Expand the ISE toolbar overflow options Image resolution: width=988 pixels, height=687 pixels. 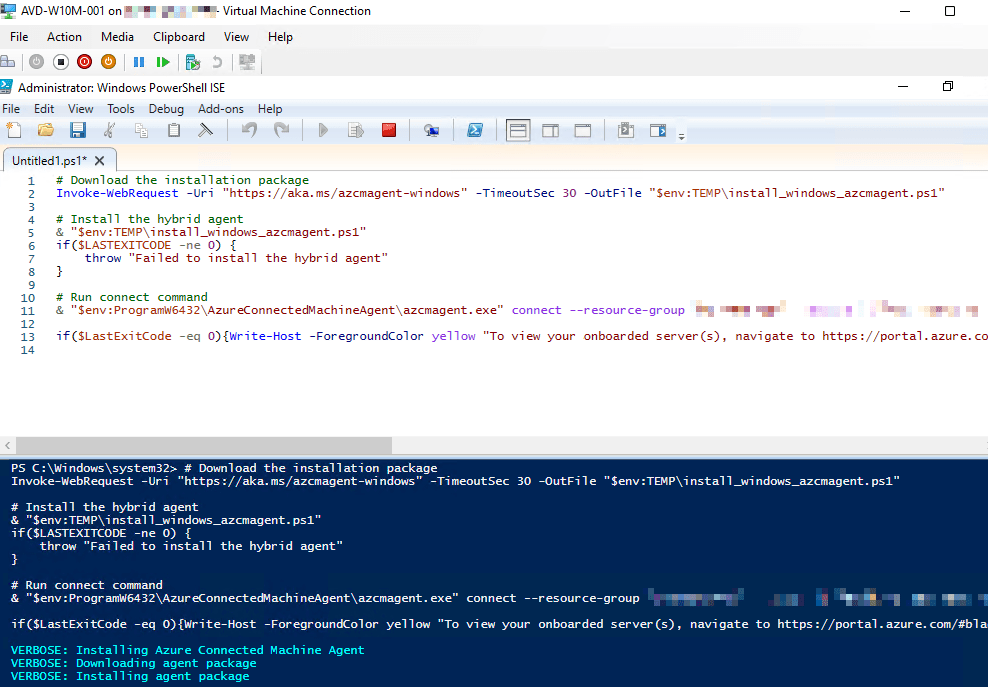tap(681, 136)
